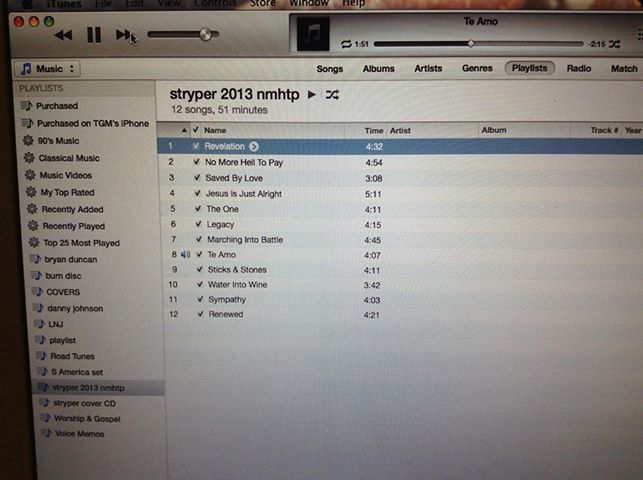Skip back to the previous track
Screen dimensions: 643x480
pos(63,35)
